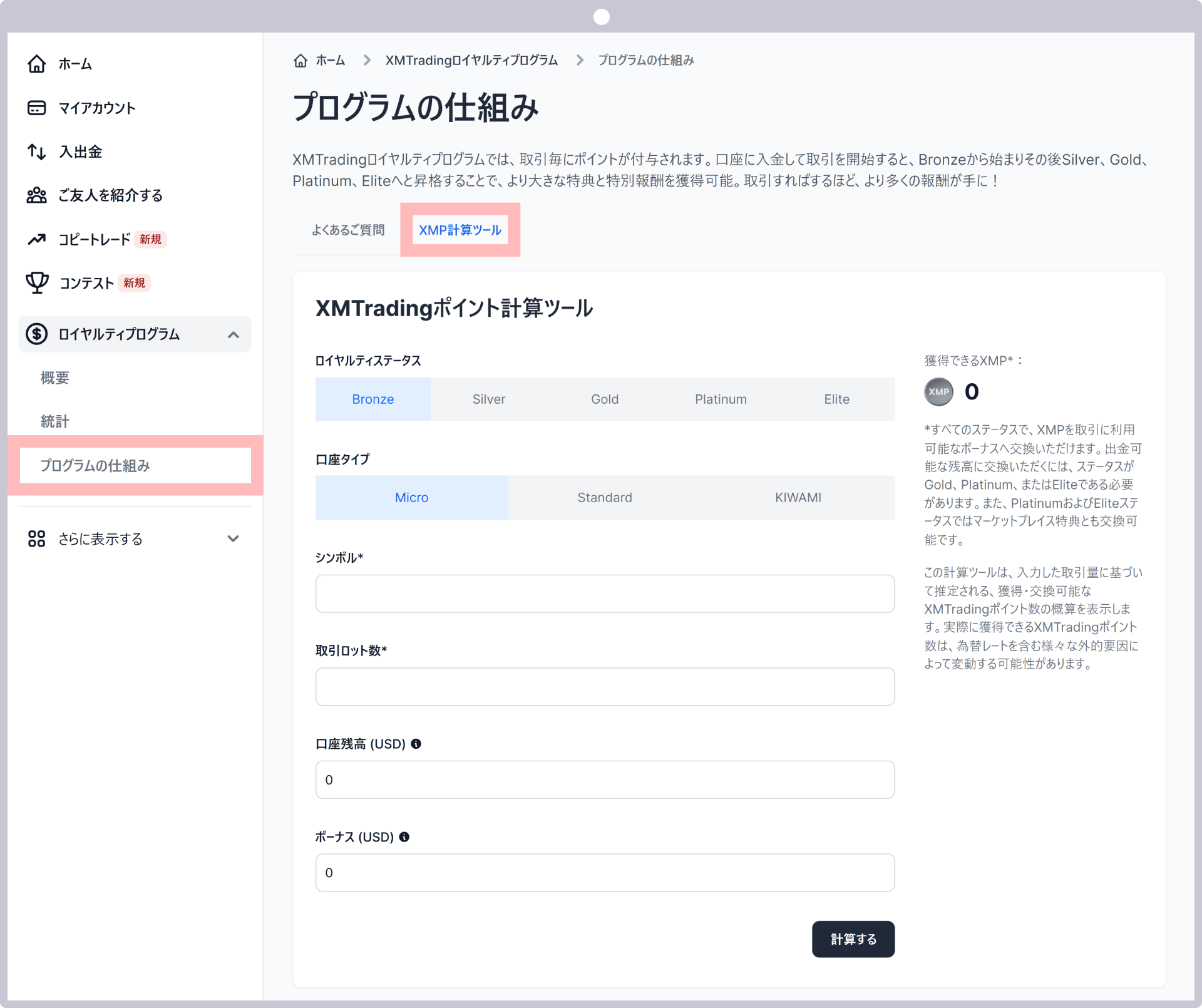The height and width of the screenshot is (1008, 1202).
Task: Click the contest trophy icon
Action: click(x=37, y=283)
